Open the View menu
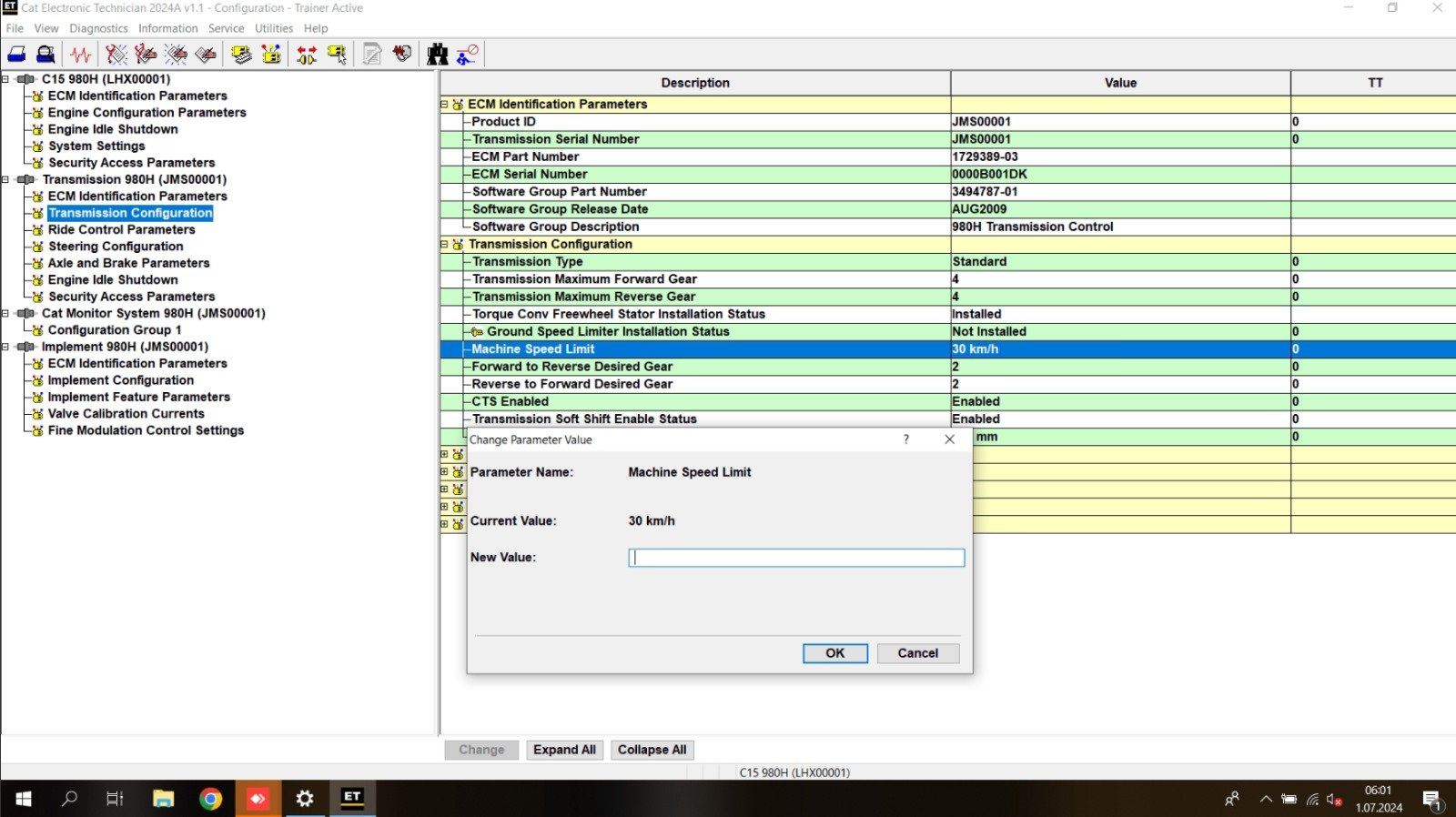This screenshot has width=1456, height=817. coord(46,28)
